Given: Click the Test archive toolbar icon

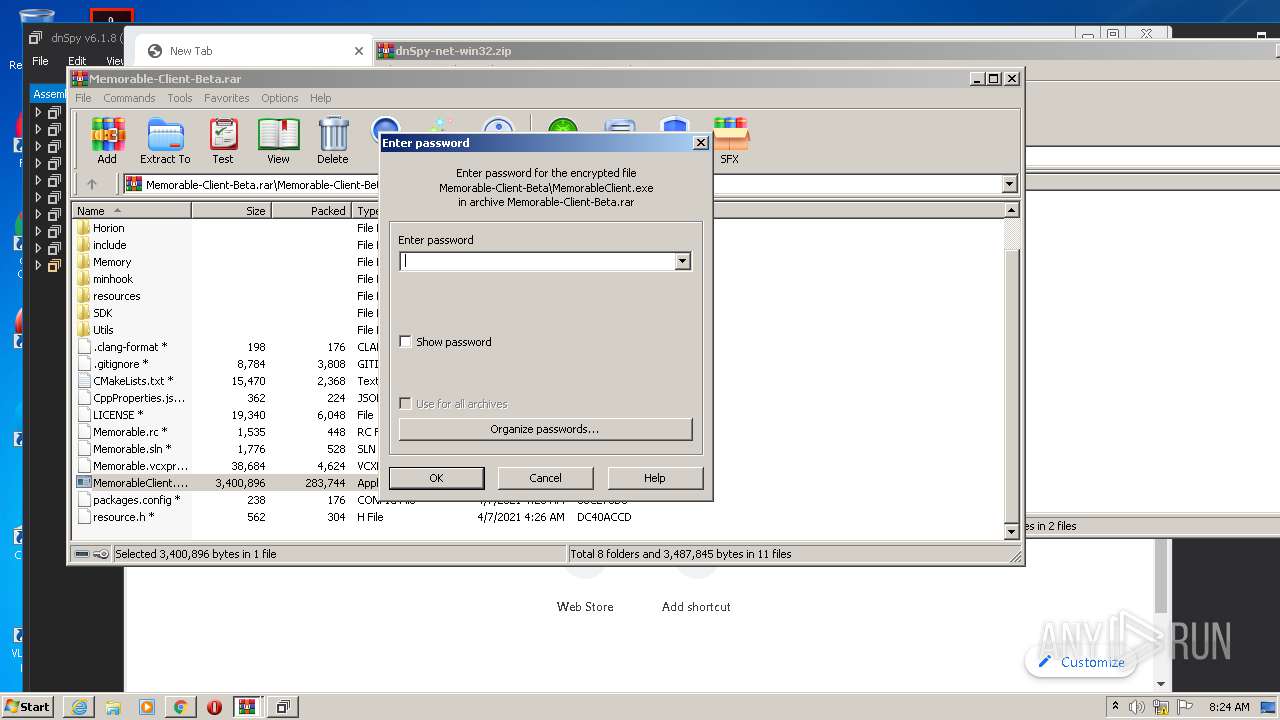Looking at the screenshot, I should point(223,141).
